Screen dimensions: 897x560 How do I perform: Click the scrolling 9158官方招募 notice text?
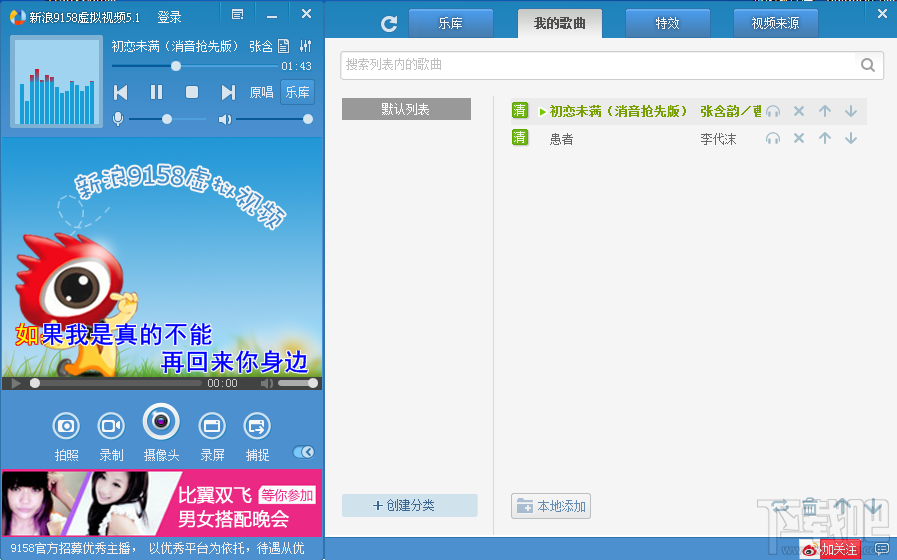pos(157,549)
